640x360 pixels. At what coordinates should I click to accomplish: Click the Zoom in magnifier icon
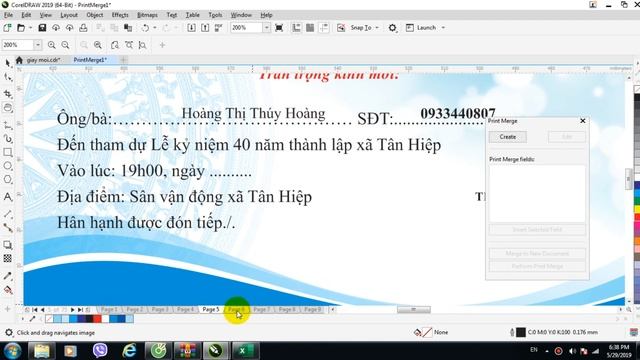point(51,45)
